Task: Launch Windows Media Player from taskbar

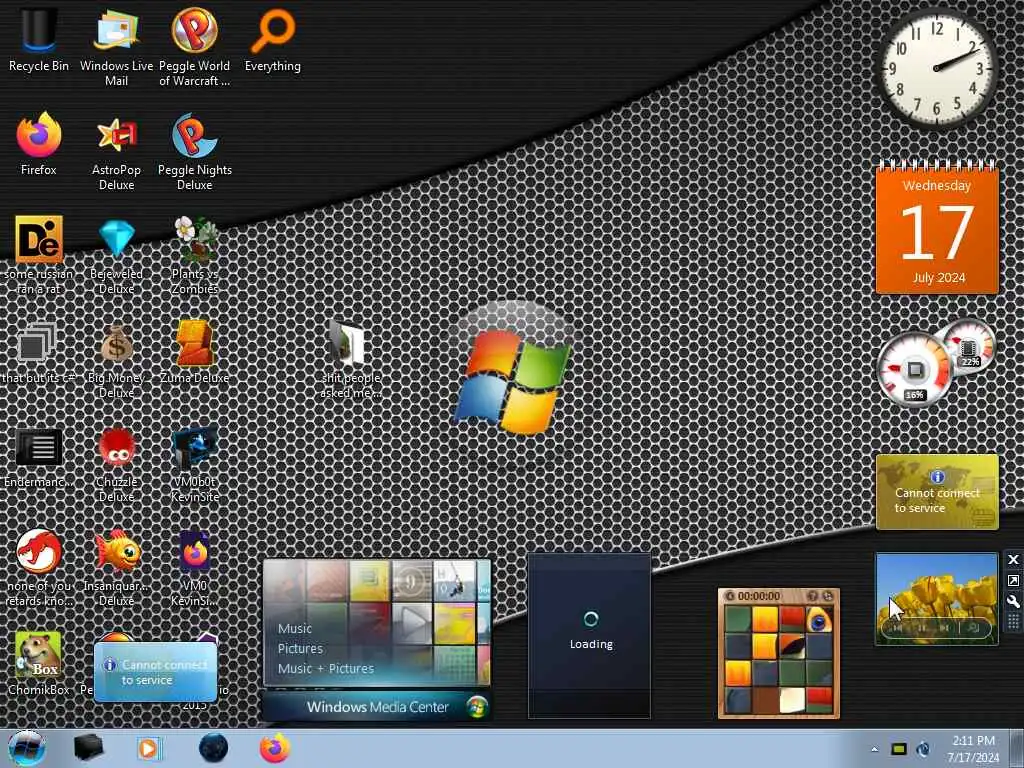Action: [149, 748]
